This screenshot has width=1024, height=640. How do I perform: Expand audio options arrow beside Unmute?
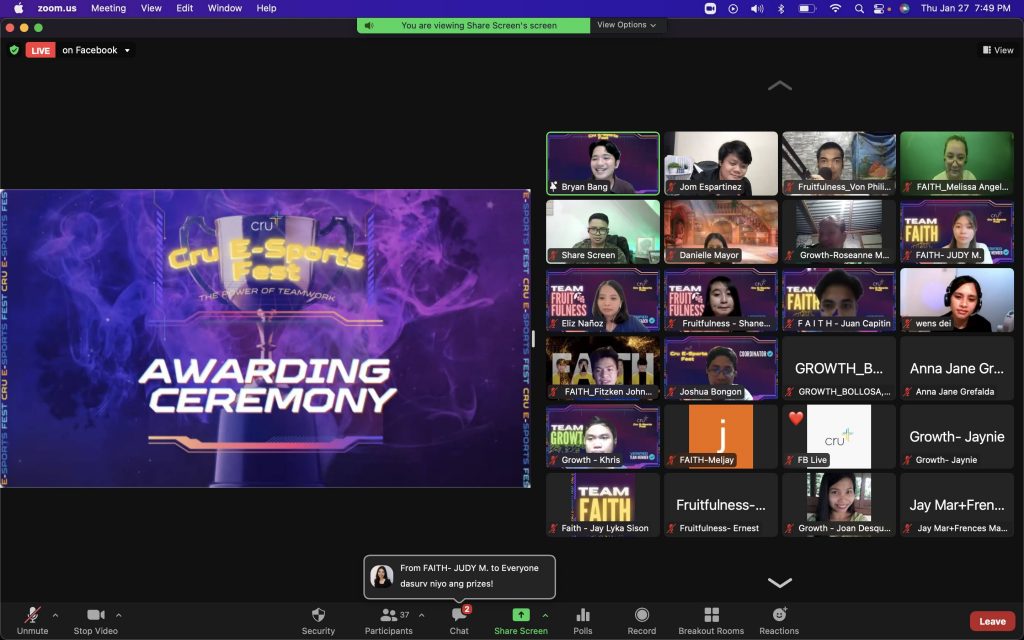click(55, 615)
